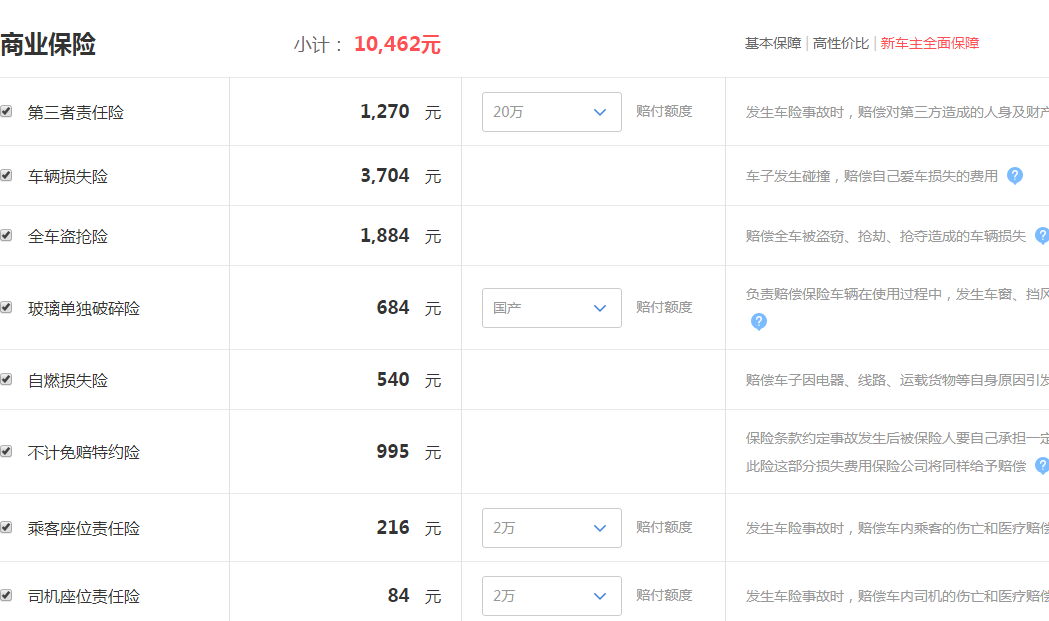Image resolution: width=1049 pixels, height=621 pixels.
Task: Uncheck 车辆损失险 checkbox
Action: pos(6,175)
